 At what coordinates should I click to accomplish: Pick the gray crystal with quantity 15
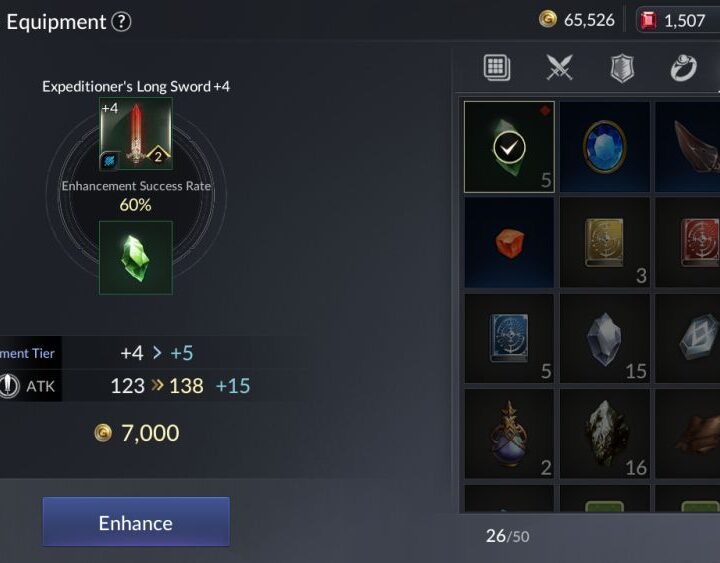(x=604, y=338)
